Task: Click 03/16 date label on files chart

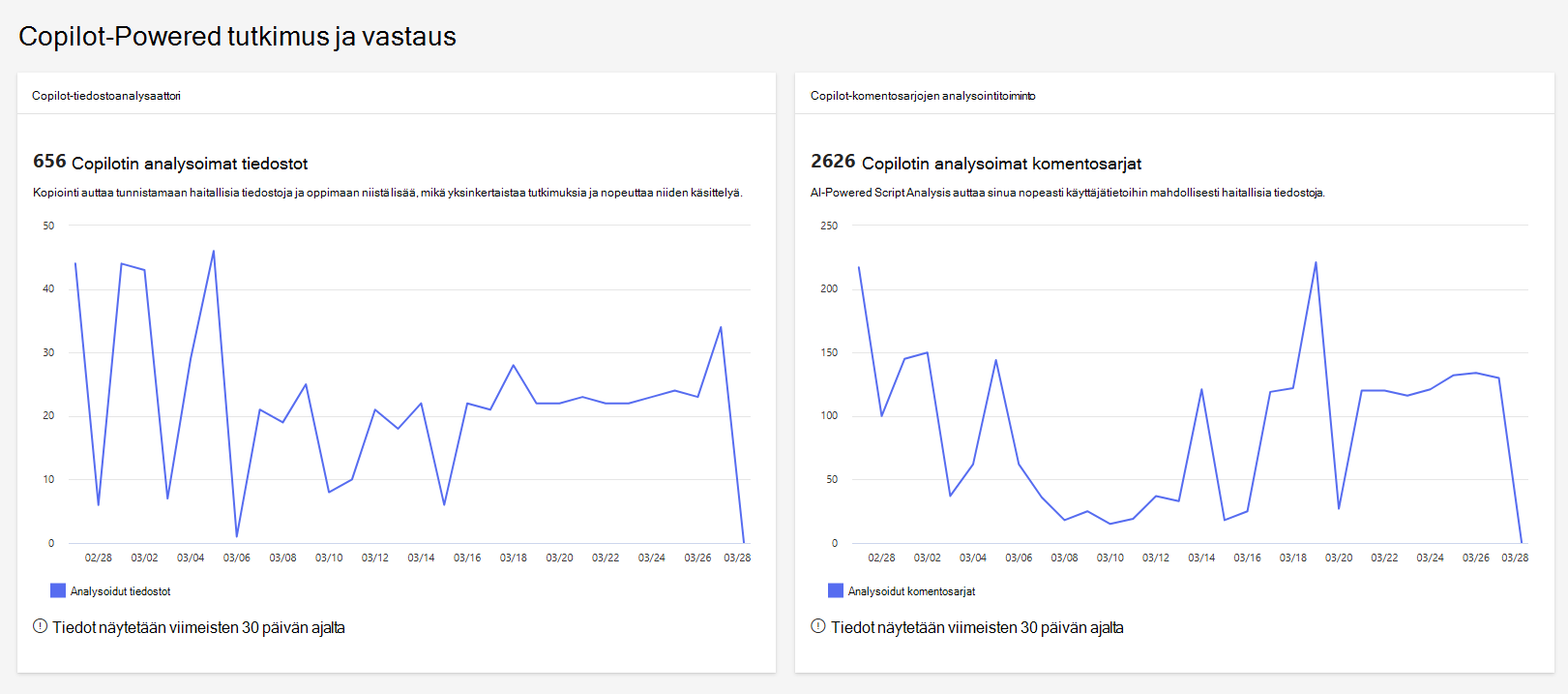Action: [x=467, y=558]
